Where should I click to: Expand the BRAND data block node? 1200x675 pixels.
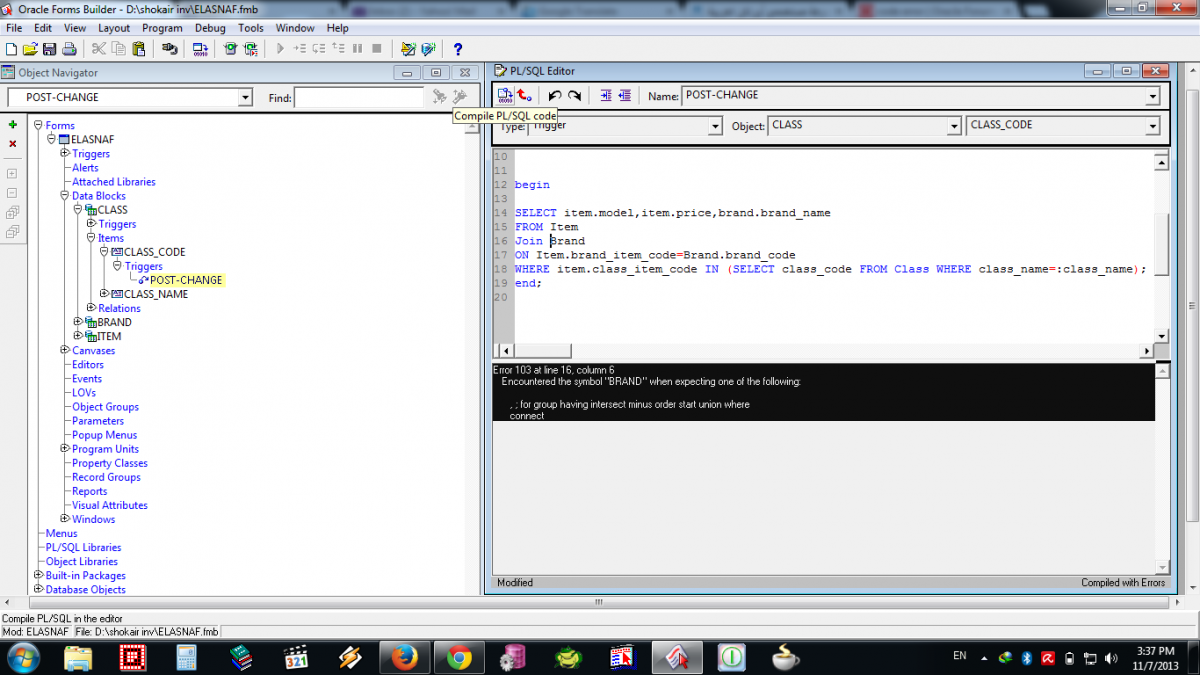click(x=78, y=322)
